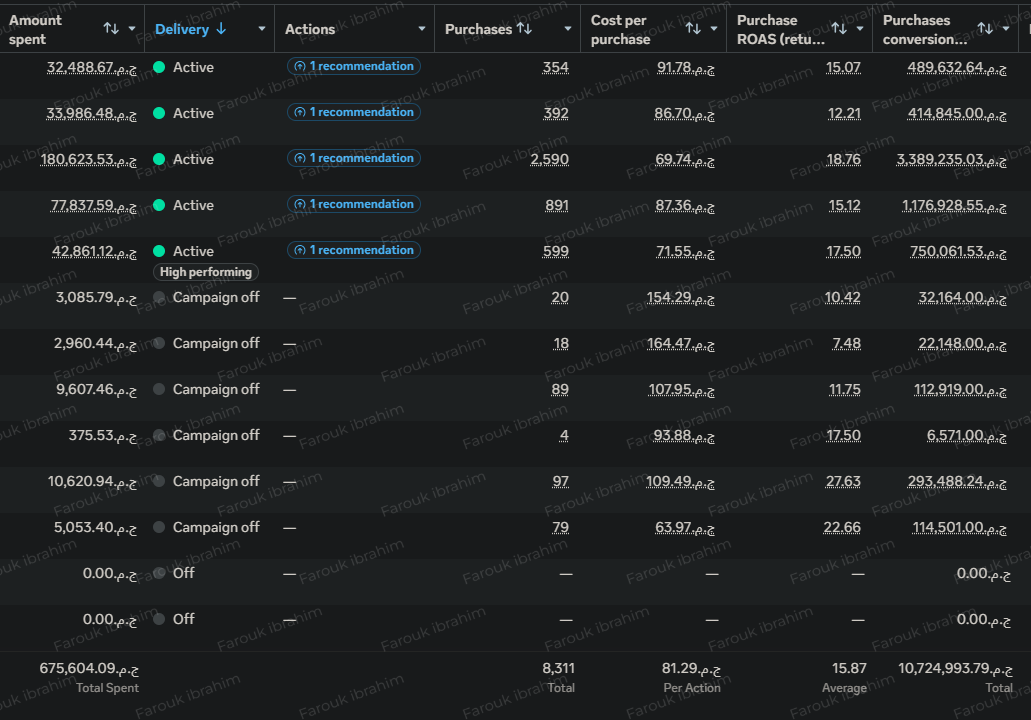Click green Active status dot, 599 purchases row

pyautogui.click(x=159, y=251)
